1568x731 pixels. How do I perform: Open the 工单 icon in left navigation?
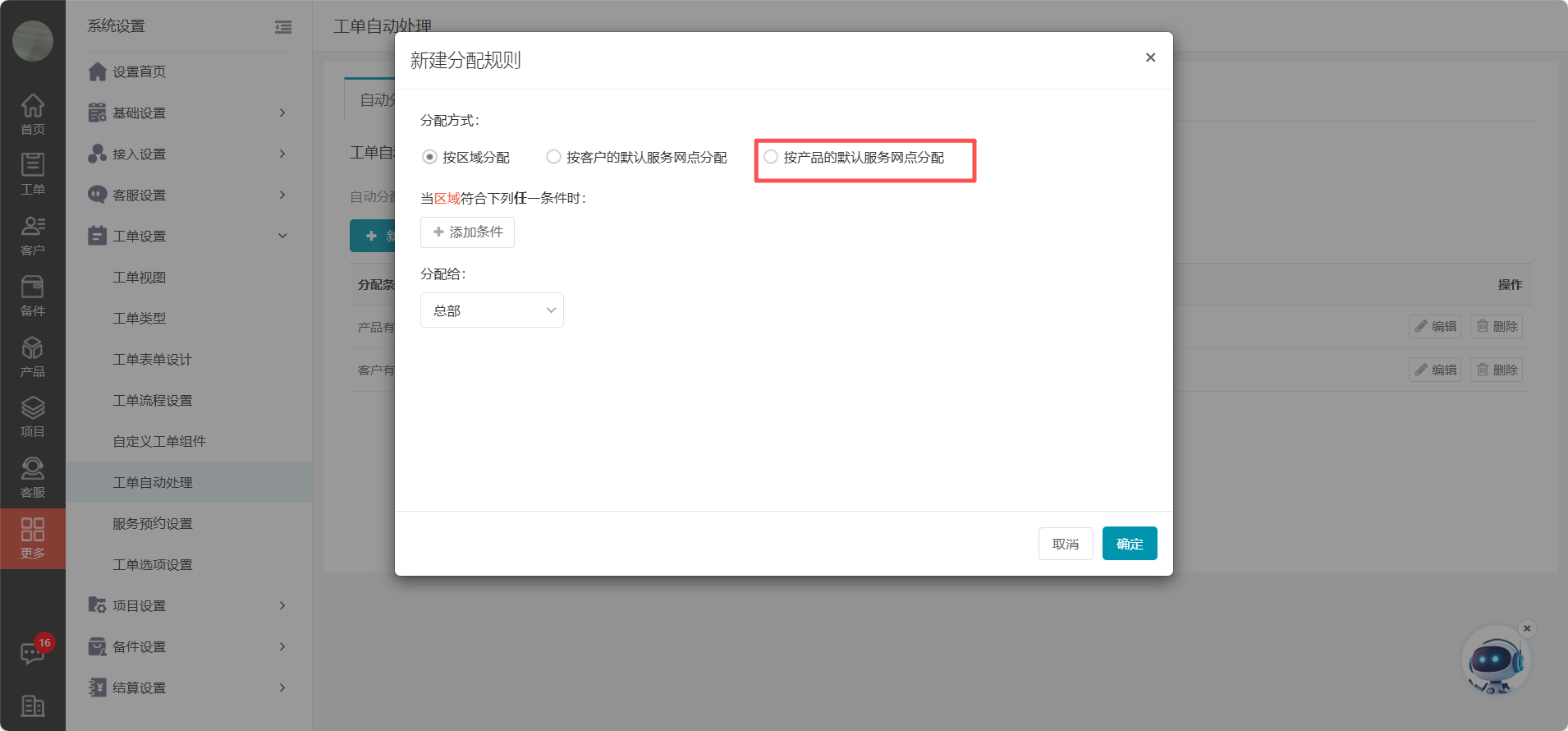tap(32, 173)
